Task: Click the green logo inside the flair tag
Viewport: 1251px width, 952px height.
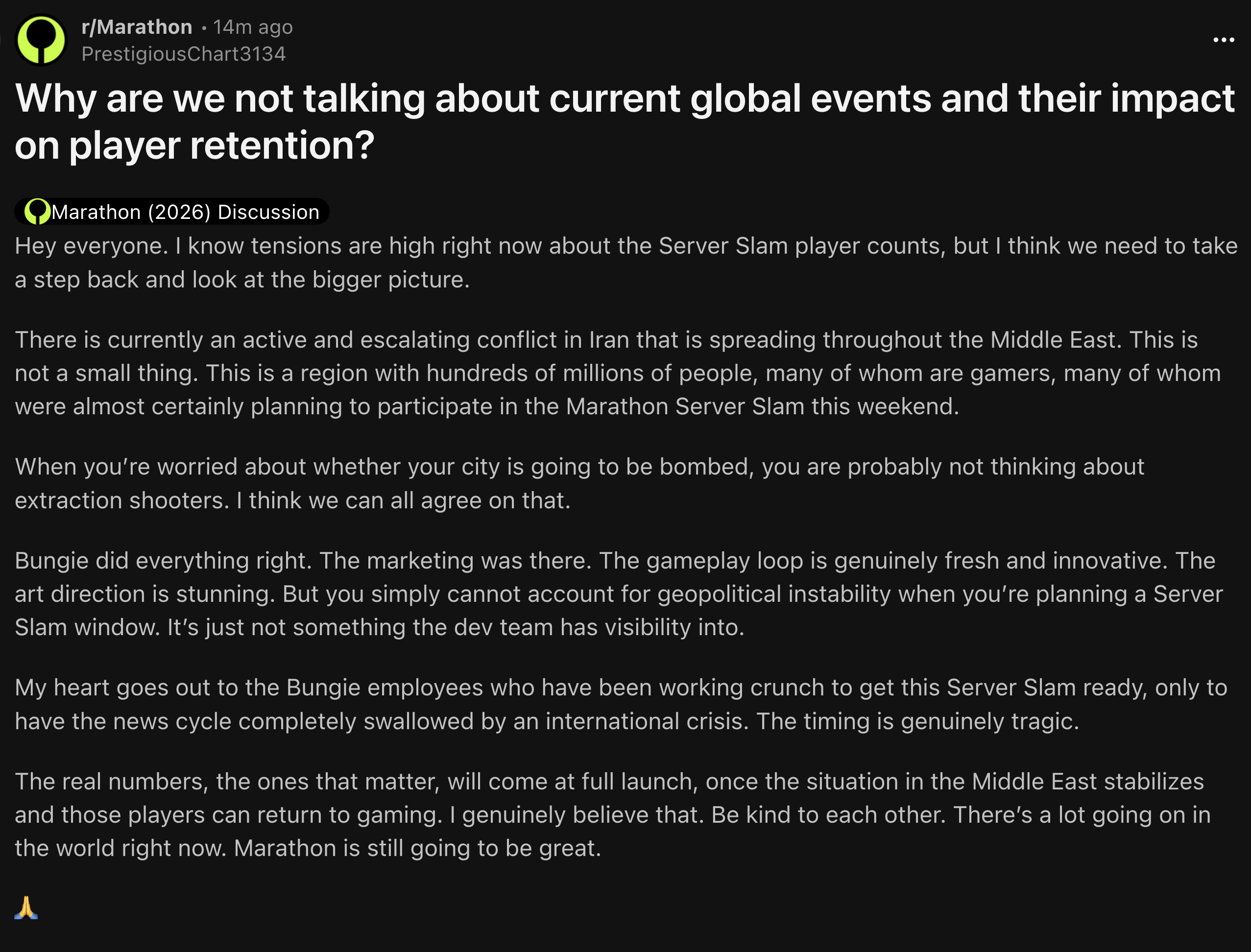Action: pyautogui.click(x=37, y=212)
